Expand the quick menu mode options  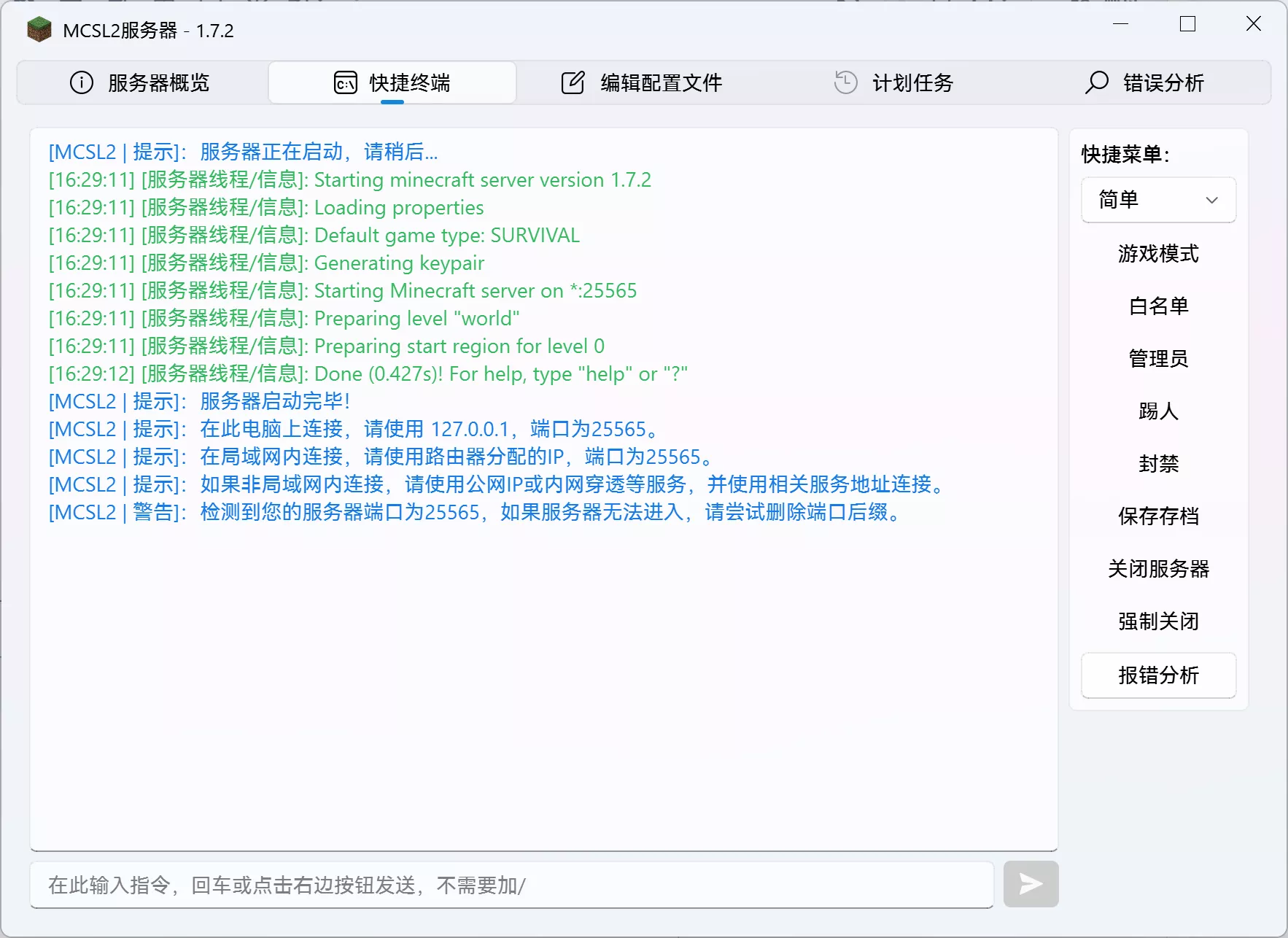pos(1158,200)
